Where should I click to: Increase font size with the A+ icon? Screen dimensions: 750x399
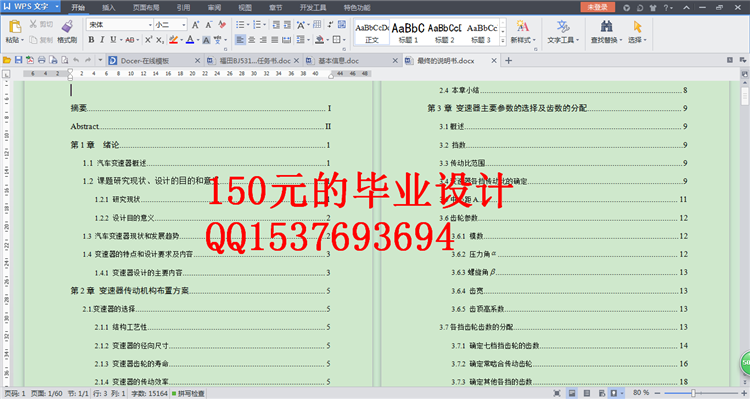click(195, 24)
